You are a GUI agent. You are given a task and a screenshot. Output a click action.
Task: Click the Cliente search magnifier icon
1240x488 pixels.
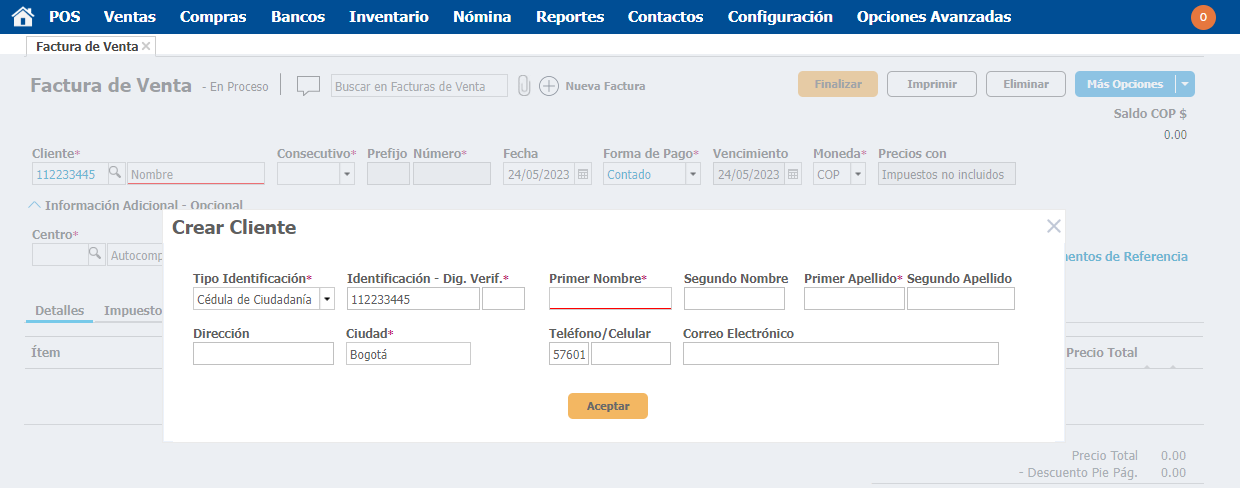pyautogui.click(x=115, y=174)
